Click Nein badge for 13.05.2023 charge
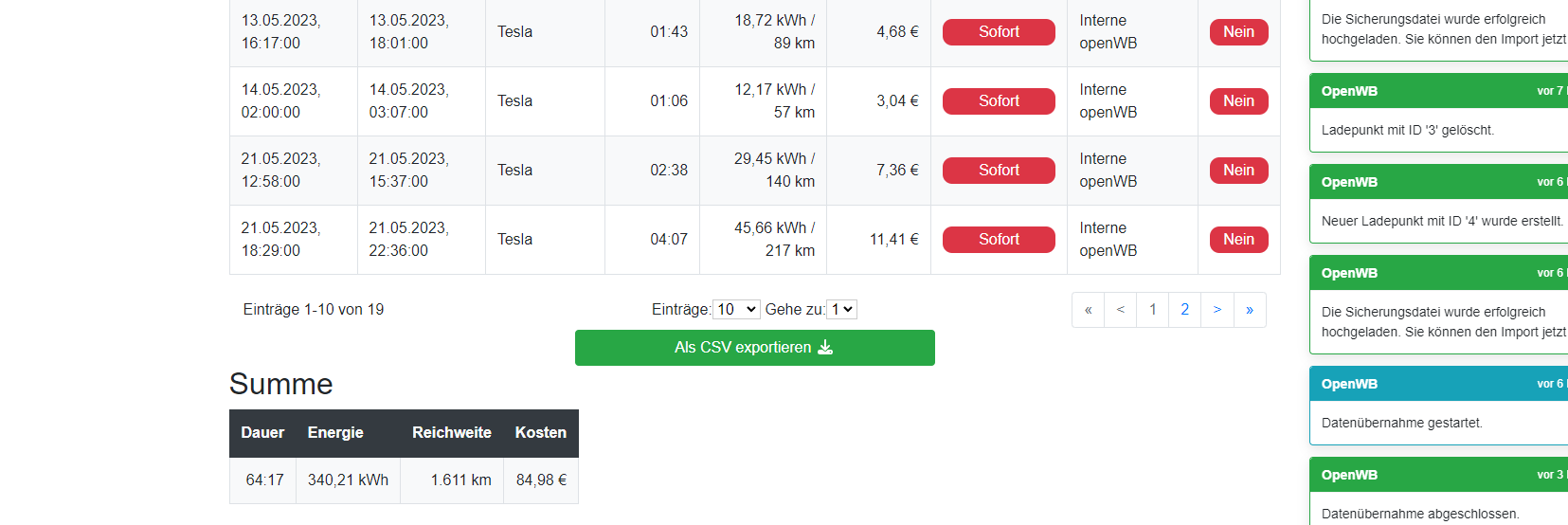 [x=1238, y=32]
